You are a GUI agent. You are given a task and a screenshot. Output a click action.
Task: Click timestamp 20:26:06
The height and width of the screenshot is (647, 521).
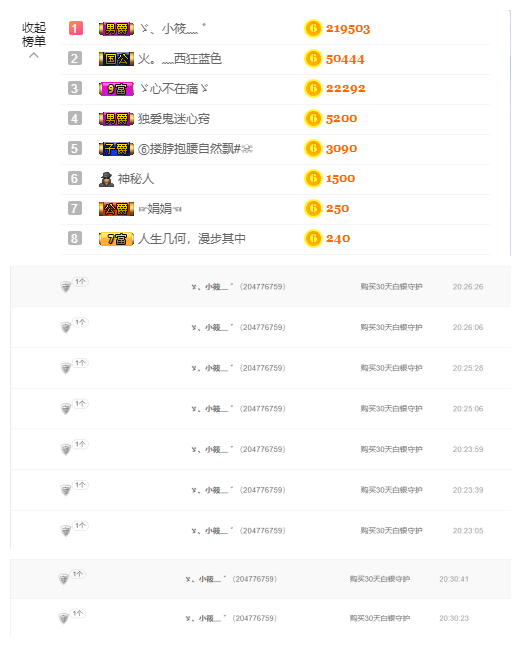468,327
